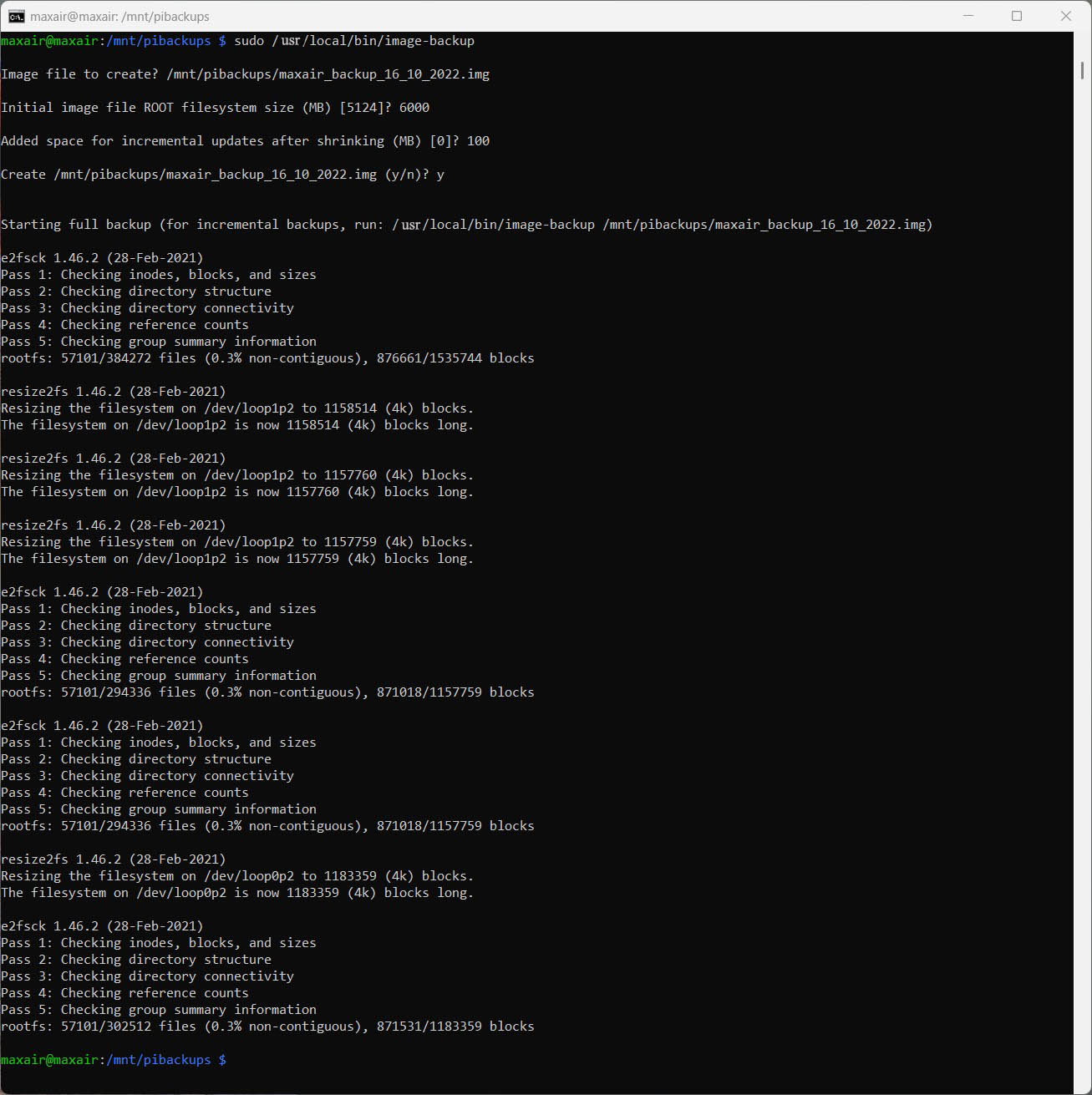Minimize the terminal window
Screen dimensions: 1092x1095
[968, 16]
